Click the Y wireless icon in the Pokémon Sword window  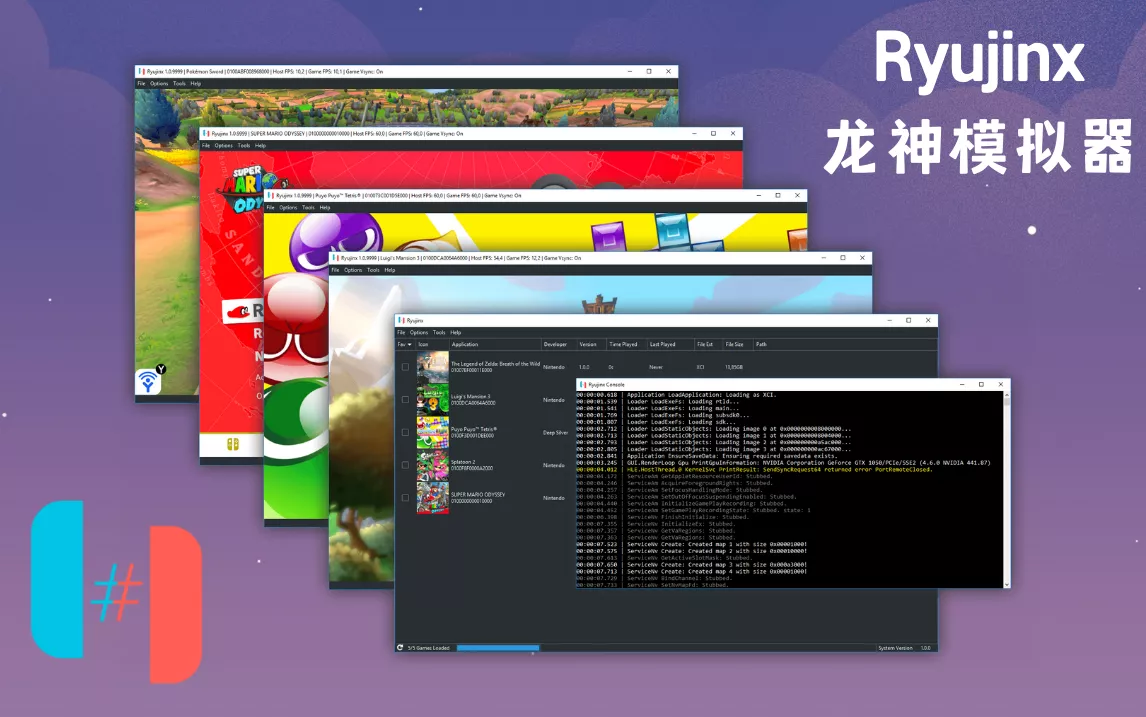(149, 380)
